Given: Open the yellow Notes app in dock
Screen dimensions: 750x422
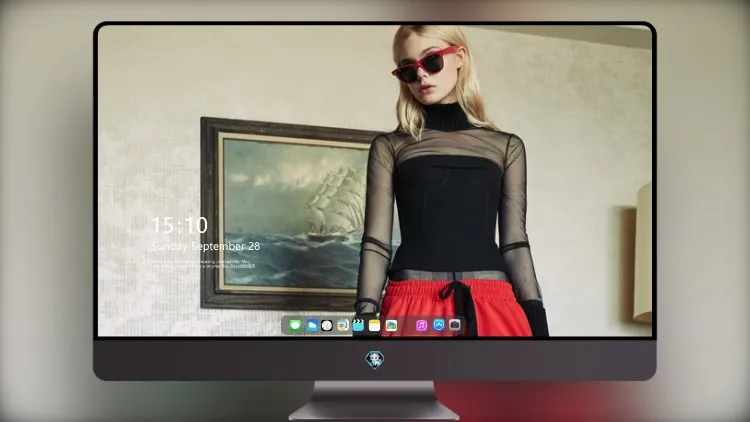Looking at the screenshot, I should pyautogui.click(x=375, y=326).
